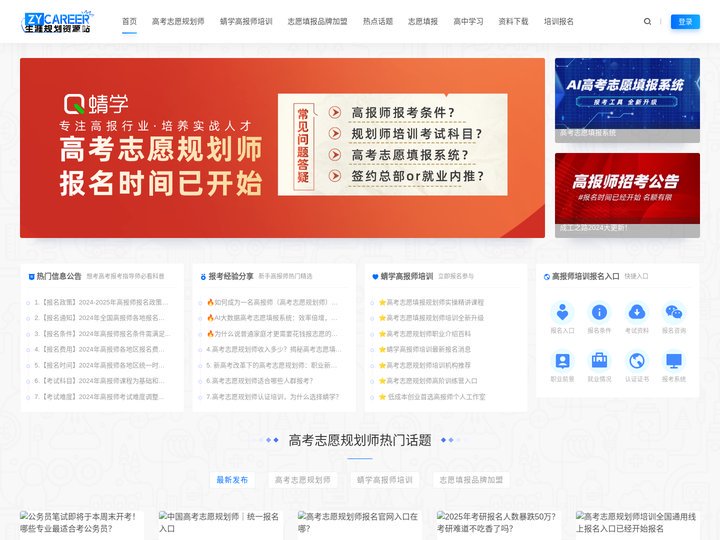Image resolution: width=720 pixels, height=540 pixels.
Task: Open the red 高考志愿规划师 main banner
Action: pos(282,148)
